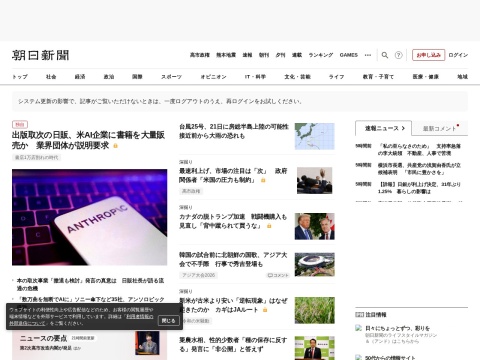Select the トップ navigation tab
This screenshot has height=360, width=480.
[20, 77]
